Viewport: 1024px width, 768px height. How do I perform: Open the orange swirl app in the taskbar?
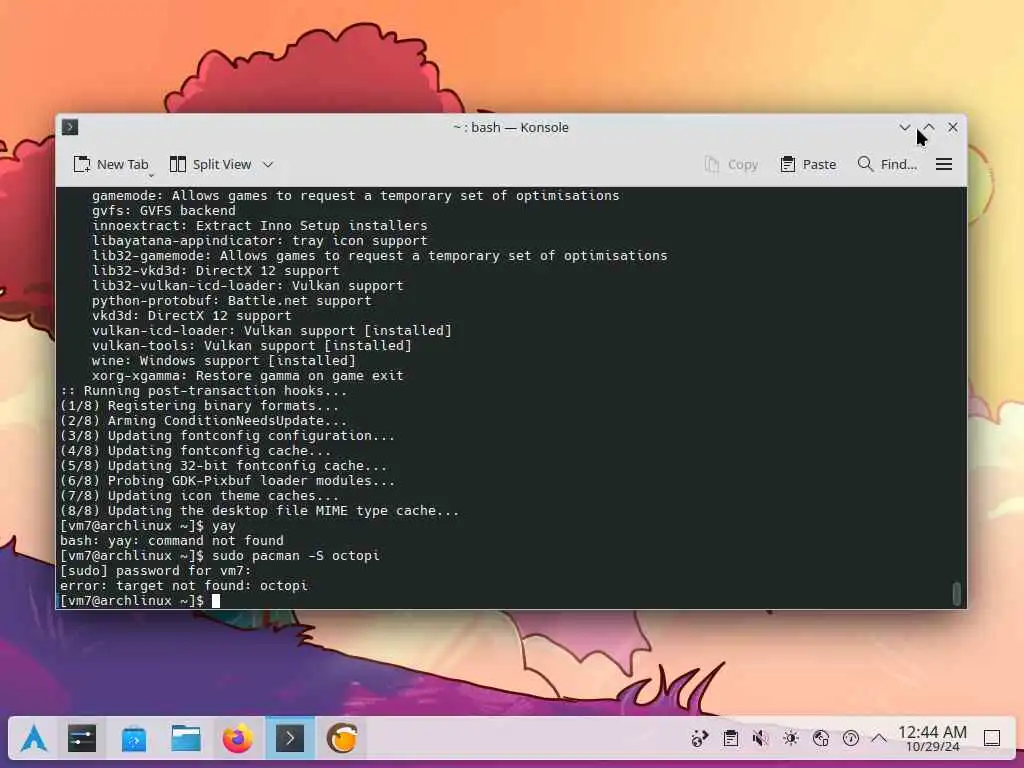point(342,739)
